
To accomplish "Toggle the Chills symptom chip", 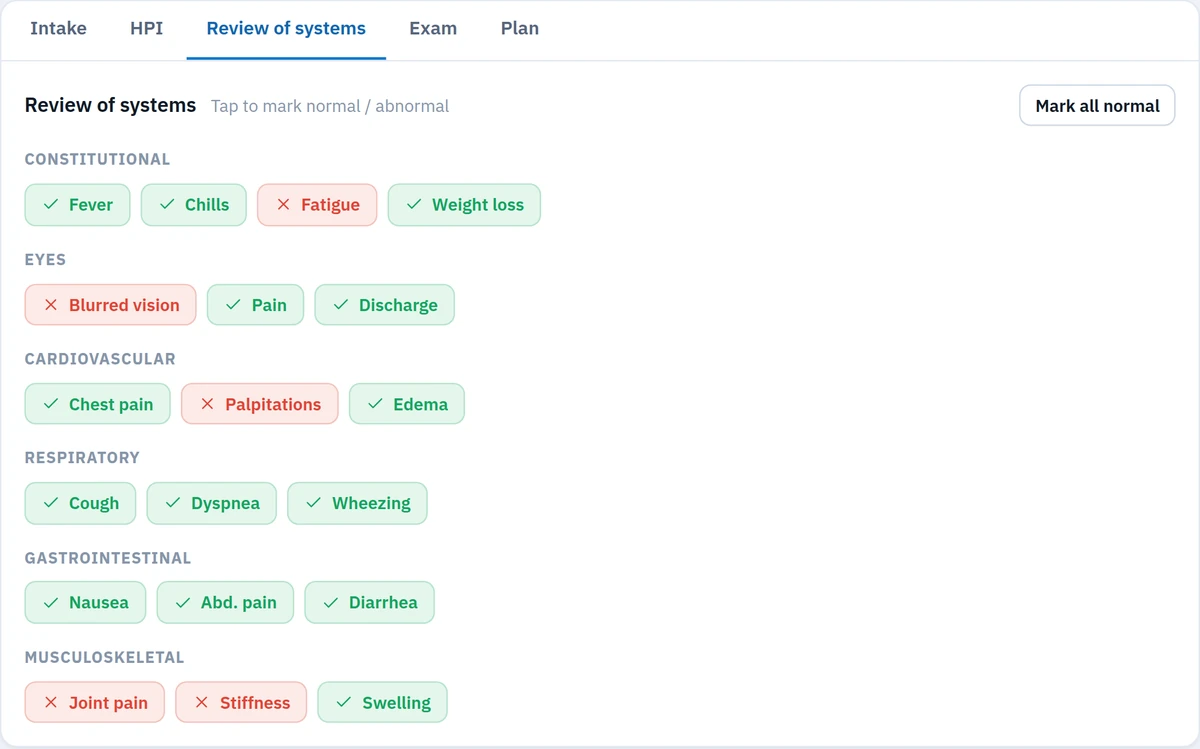I will [193, 205].
